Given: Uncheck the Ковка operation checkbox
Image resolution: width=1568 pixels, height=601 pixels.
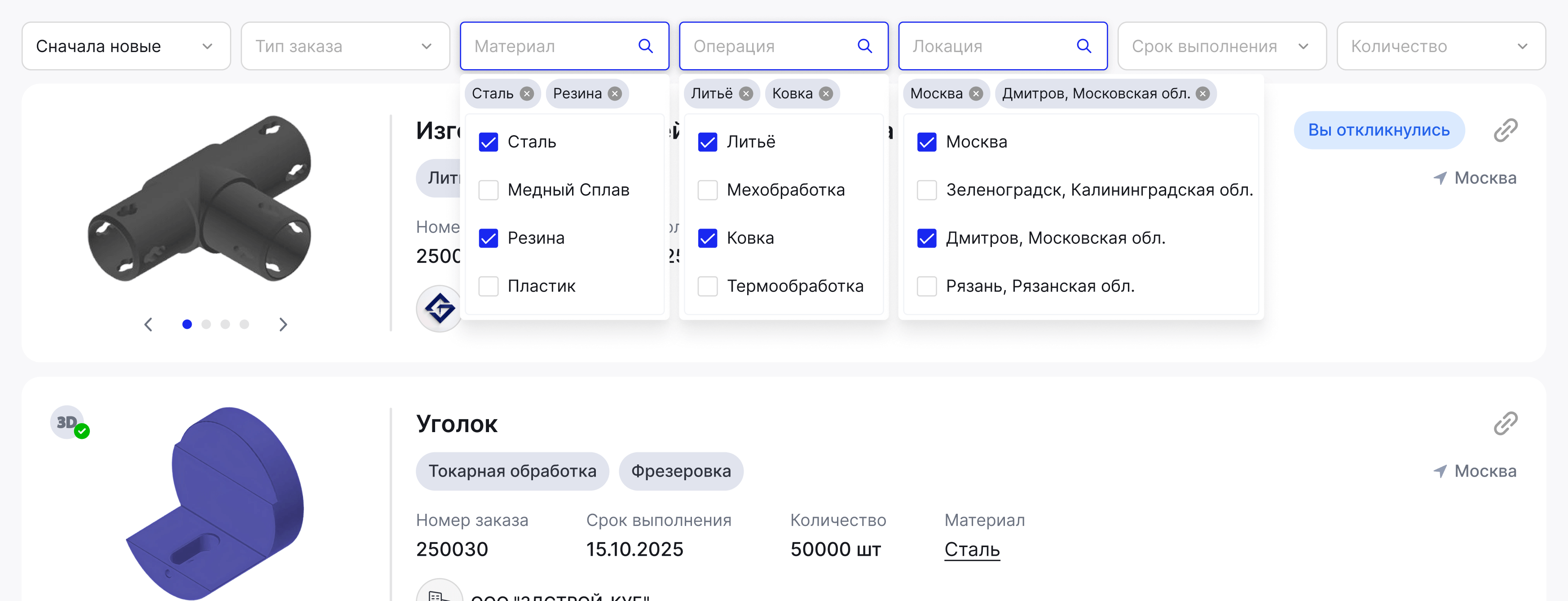Looking at the screenshot, I should pyautogui.click(x=707, y=238).
